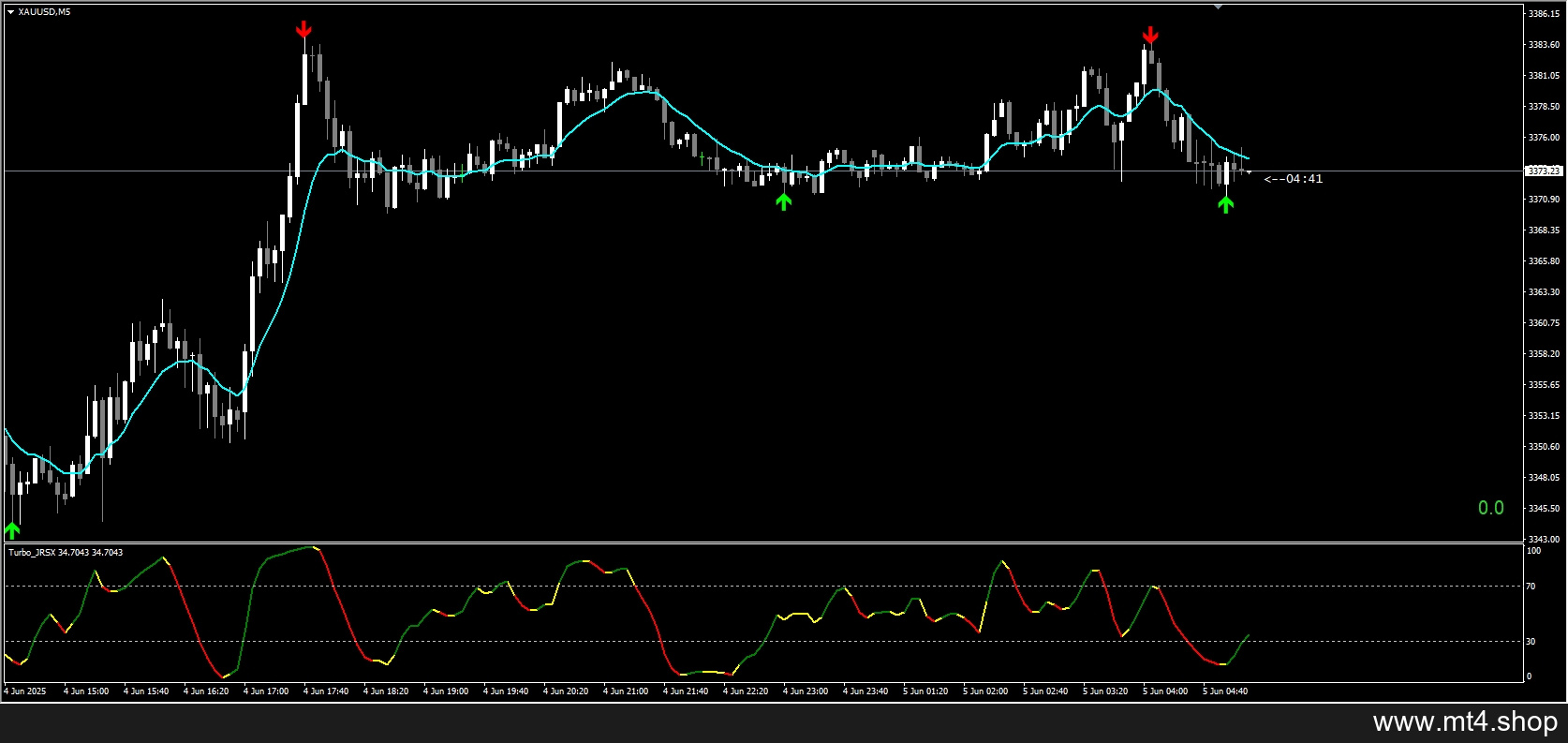Click the 3363.30 price scale label
Viewport: 1568px width, 743px height.
pos(1544,292)
